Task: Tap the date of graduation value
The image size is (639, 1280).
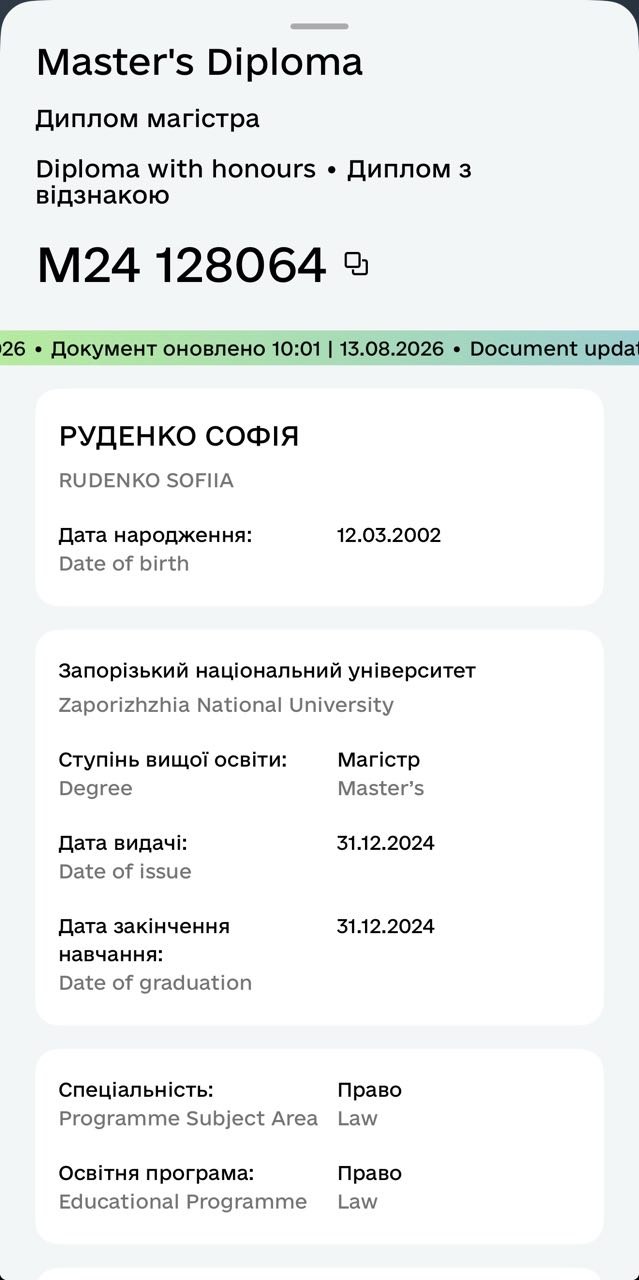Action: tap(386, 926)
